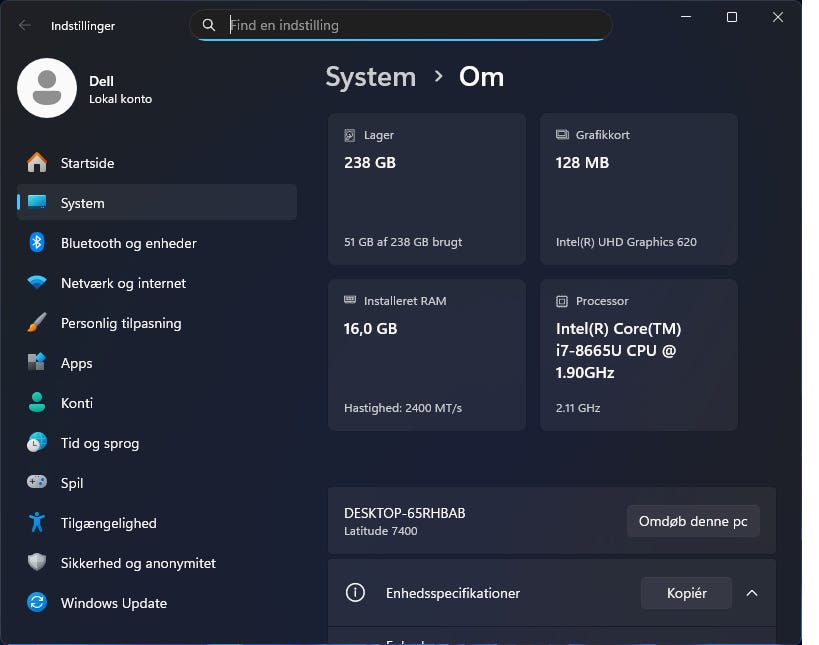Click the search magnifier icon
819x645 pixels.
click(209, 25)
